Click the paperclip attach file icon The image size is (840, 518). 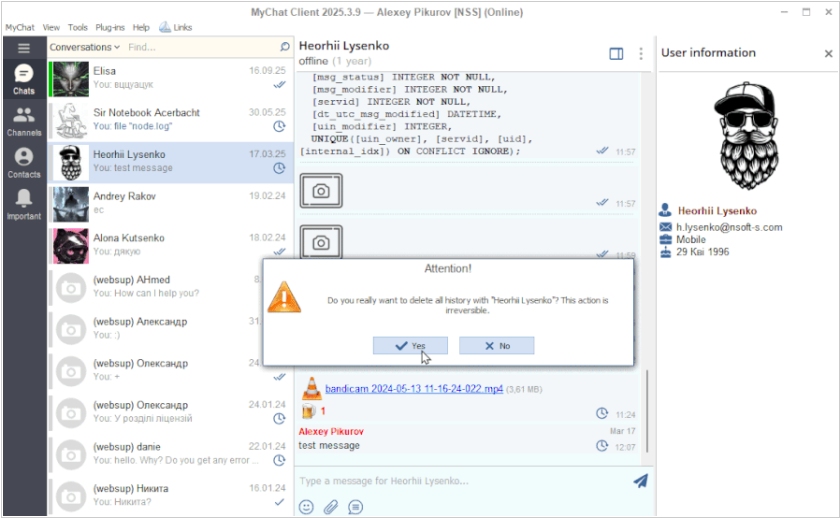(x=331, y=506)
